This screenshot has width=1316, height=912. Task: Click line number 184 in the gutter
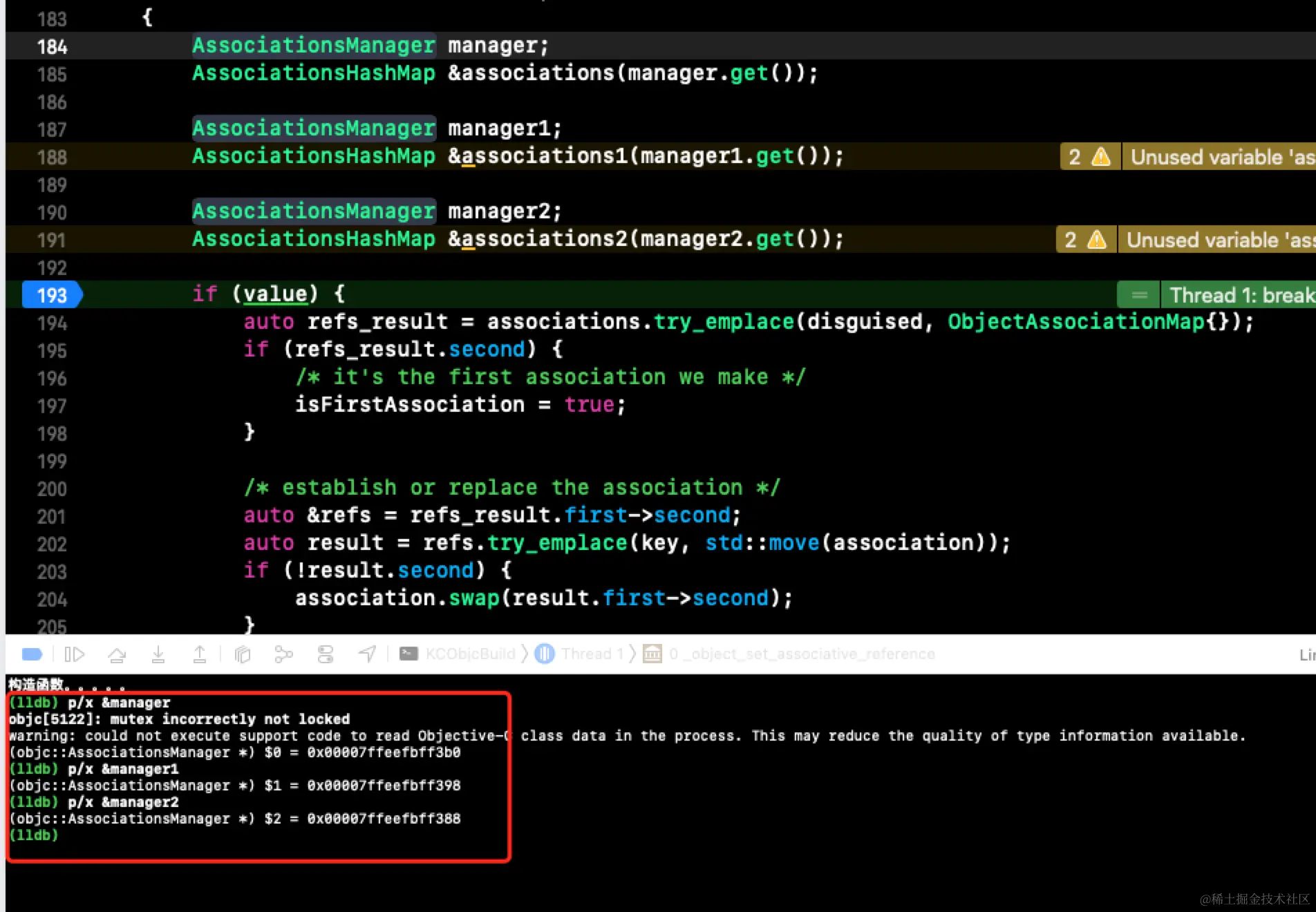coord(52,46)
